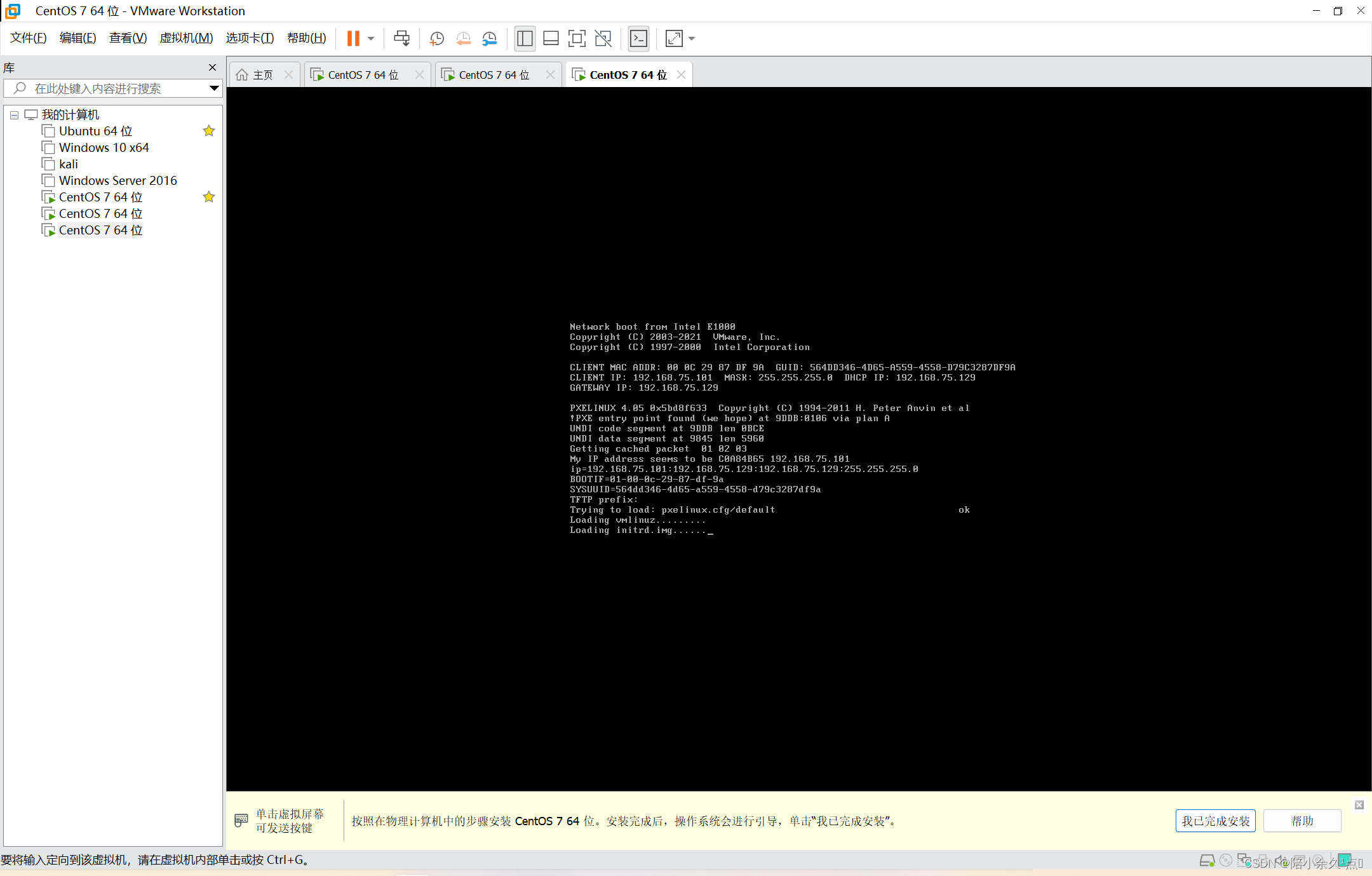
Task: Revert the VM to its snapshot
Action: tap(462, 38)
